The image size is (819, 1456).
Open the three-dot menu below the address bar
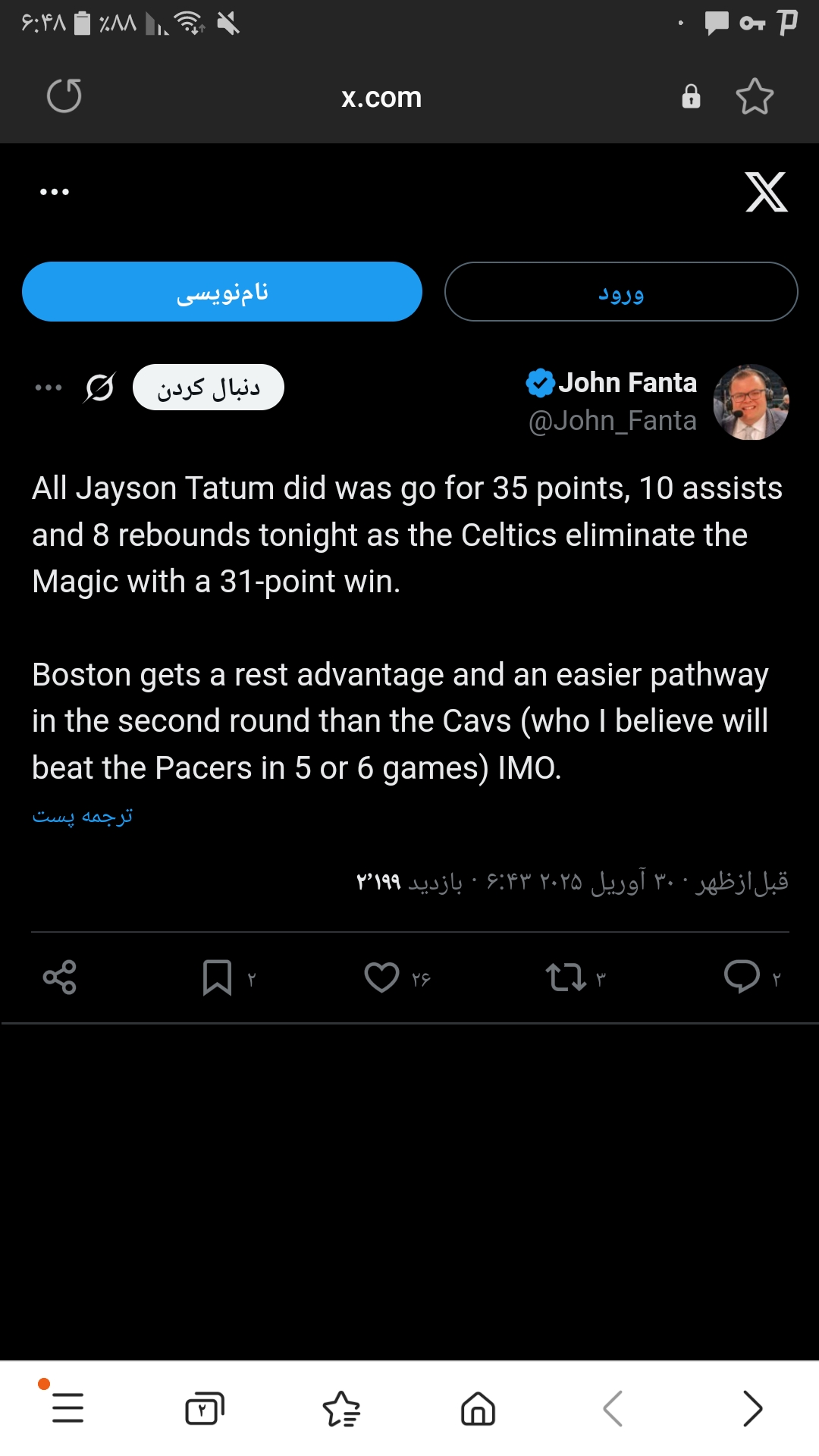(55, 192)
